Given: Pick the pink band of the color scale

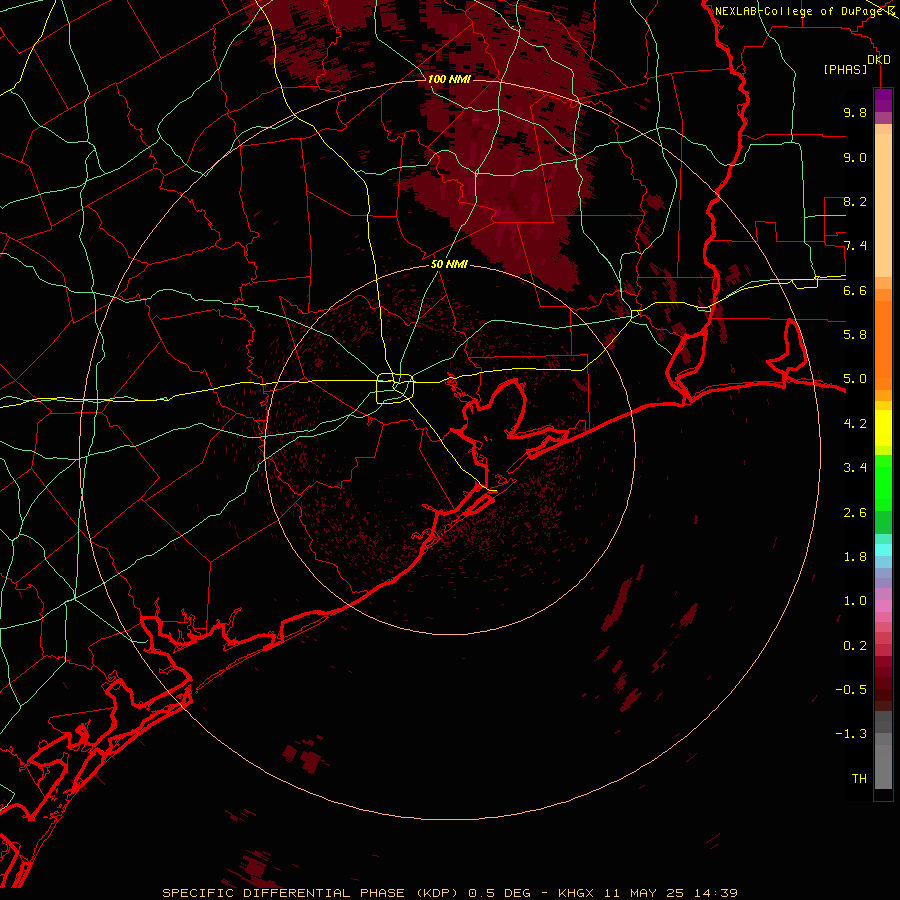Looking at the screenshot, I should [883, 606].
